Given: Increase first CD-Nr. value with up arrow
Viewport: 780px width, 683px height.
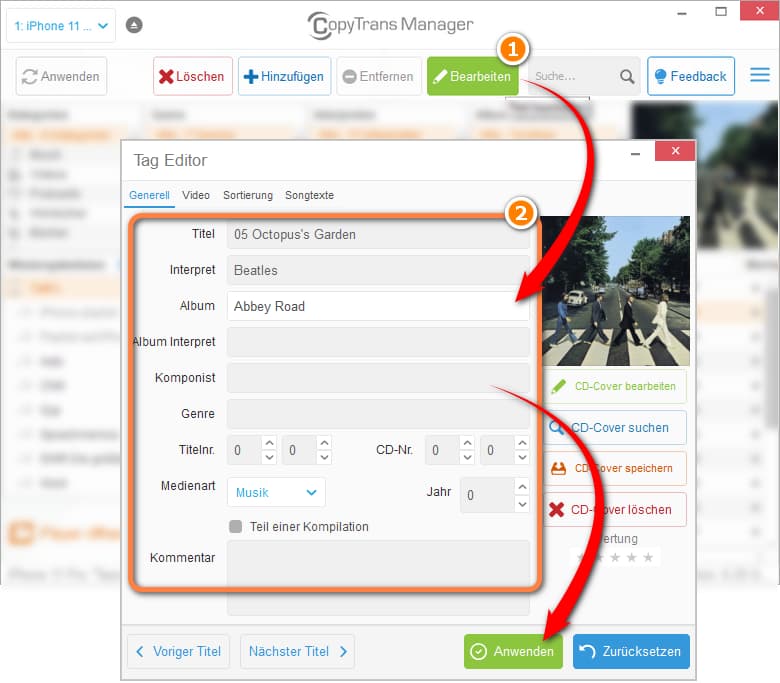Looking at the screenshot, I should tap(467, 442).
